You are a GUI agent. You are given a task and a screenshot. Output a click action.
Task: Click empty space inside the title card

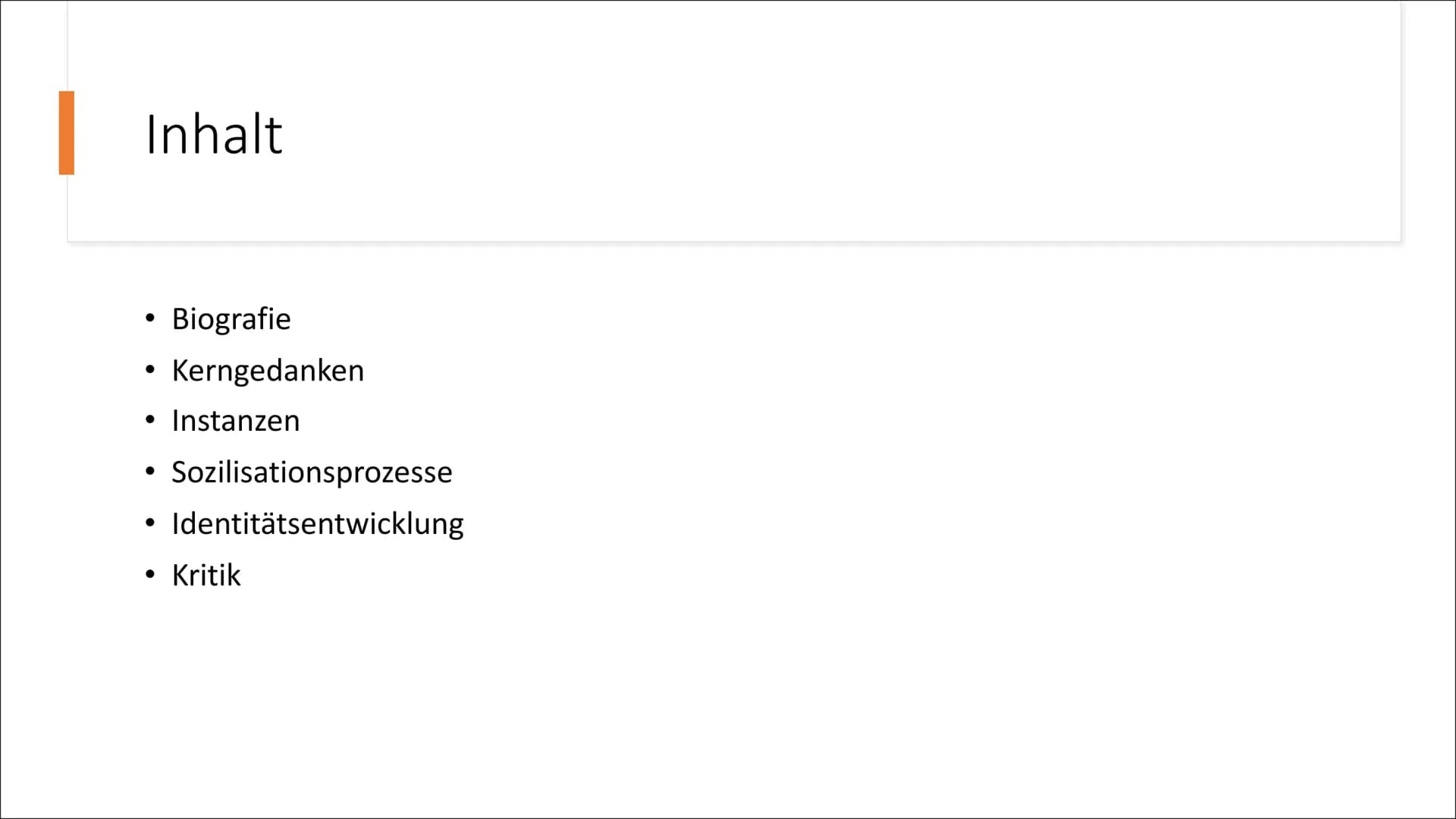click(x=834, y=129)
